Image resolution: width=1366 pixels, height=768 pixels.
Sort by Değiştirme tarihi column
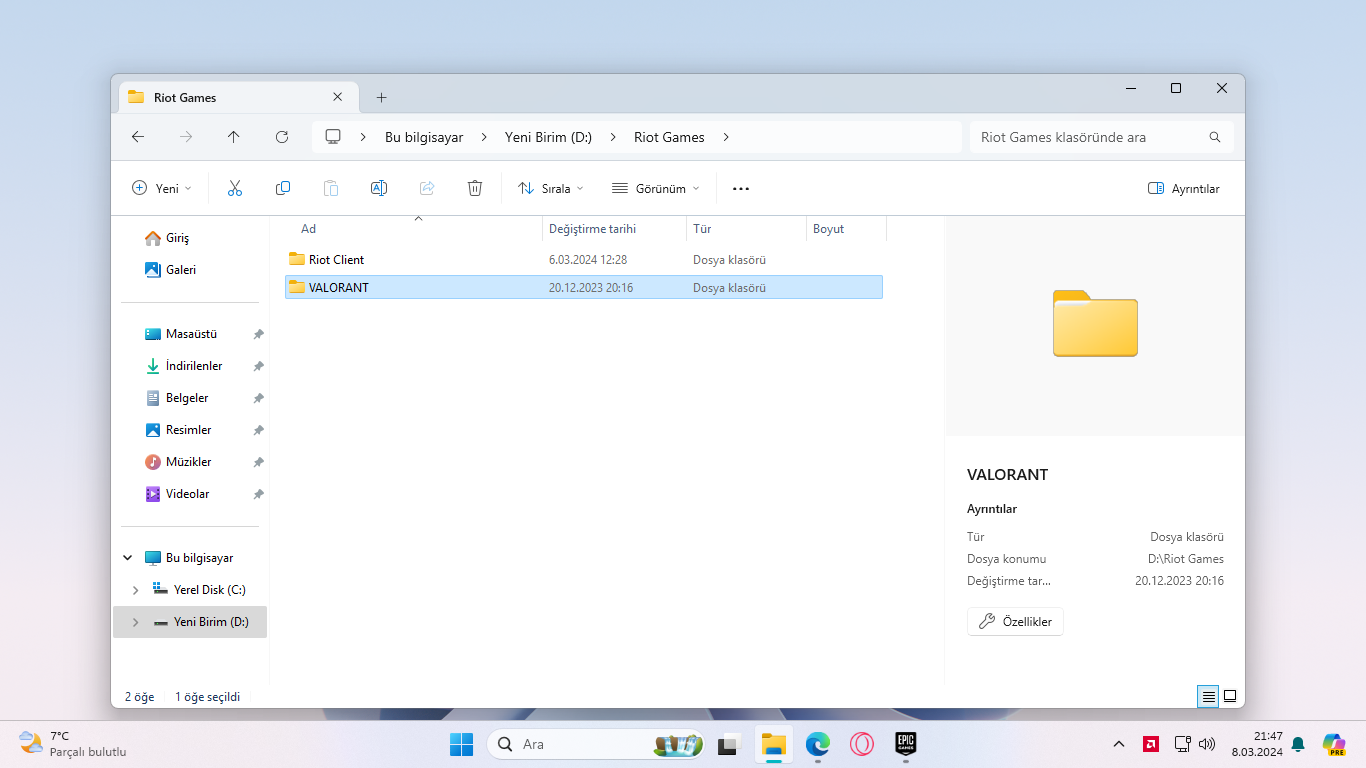point(614,229)
